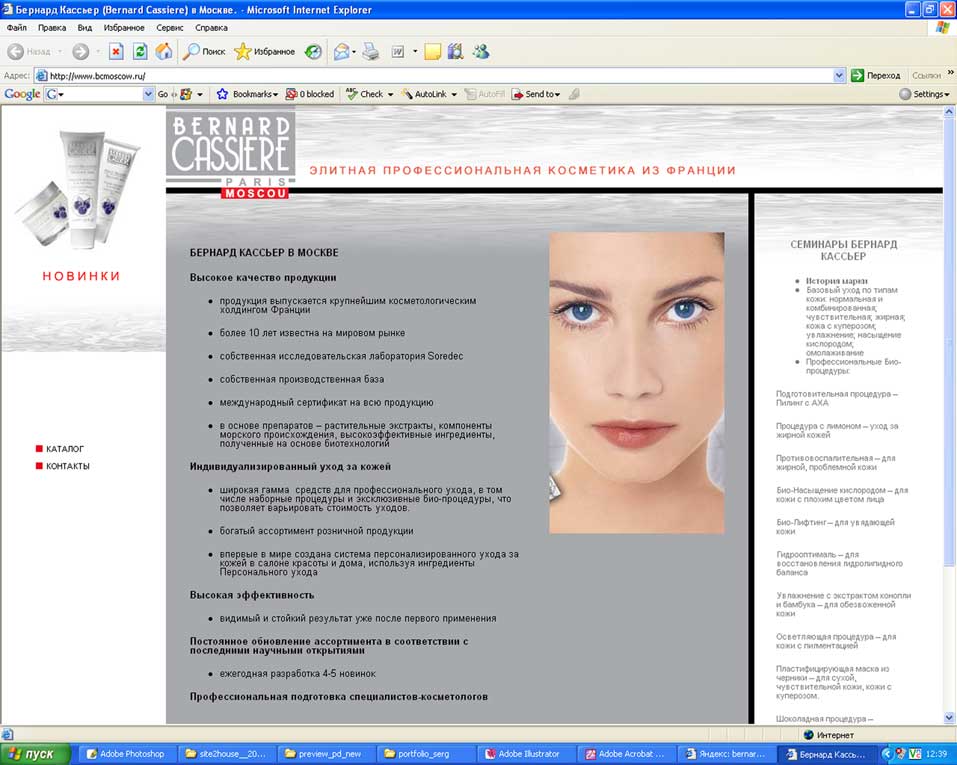
Task: Expand the Google toolbar Settings menu
Action: pyautogui.click(x=924, y=94)
